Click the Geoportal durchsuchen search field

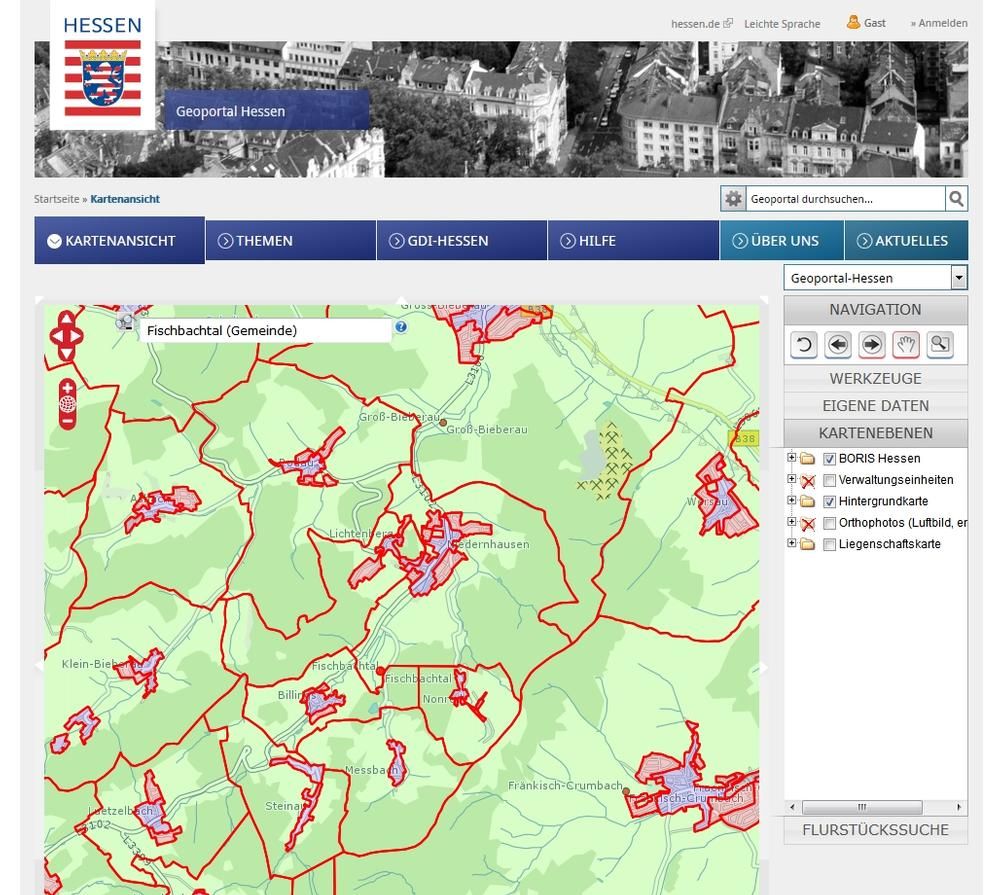tap(845, 199)
